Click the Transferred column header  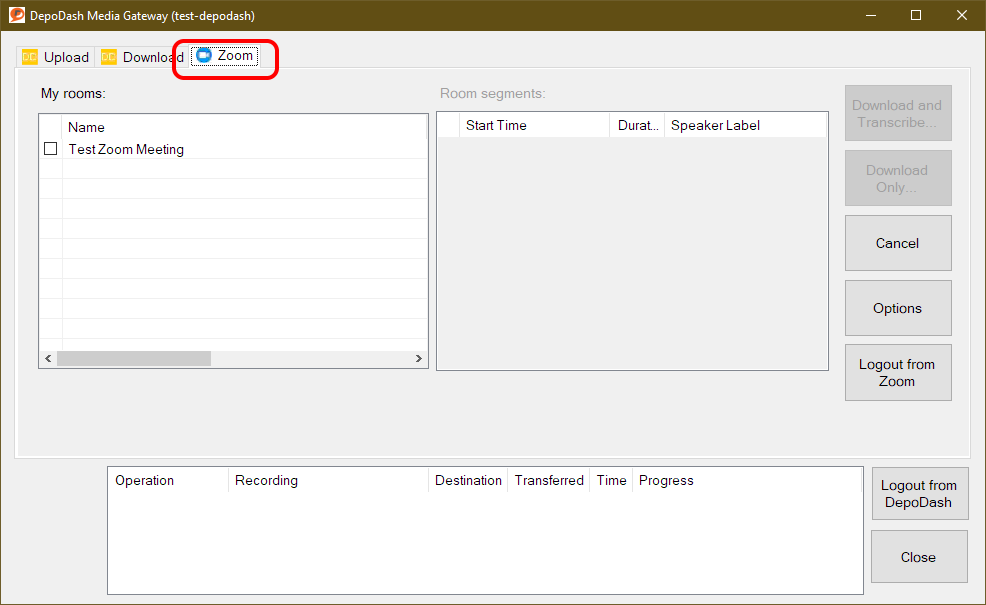548,480
